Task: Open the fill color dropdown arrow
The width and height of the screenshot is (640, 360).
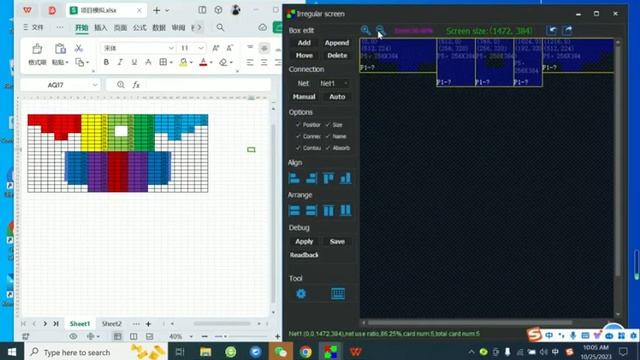Action: [191, 62]
